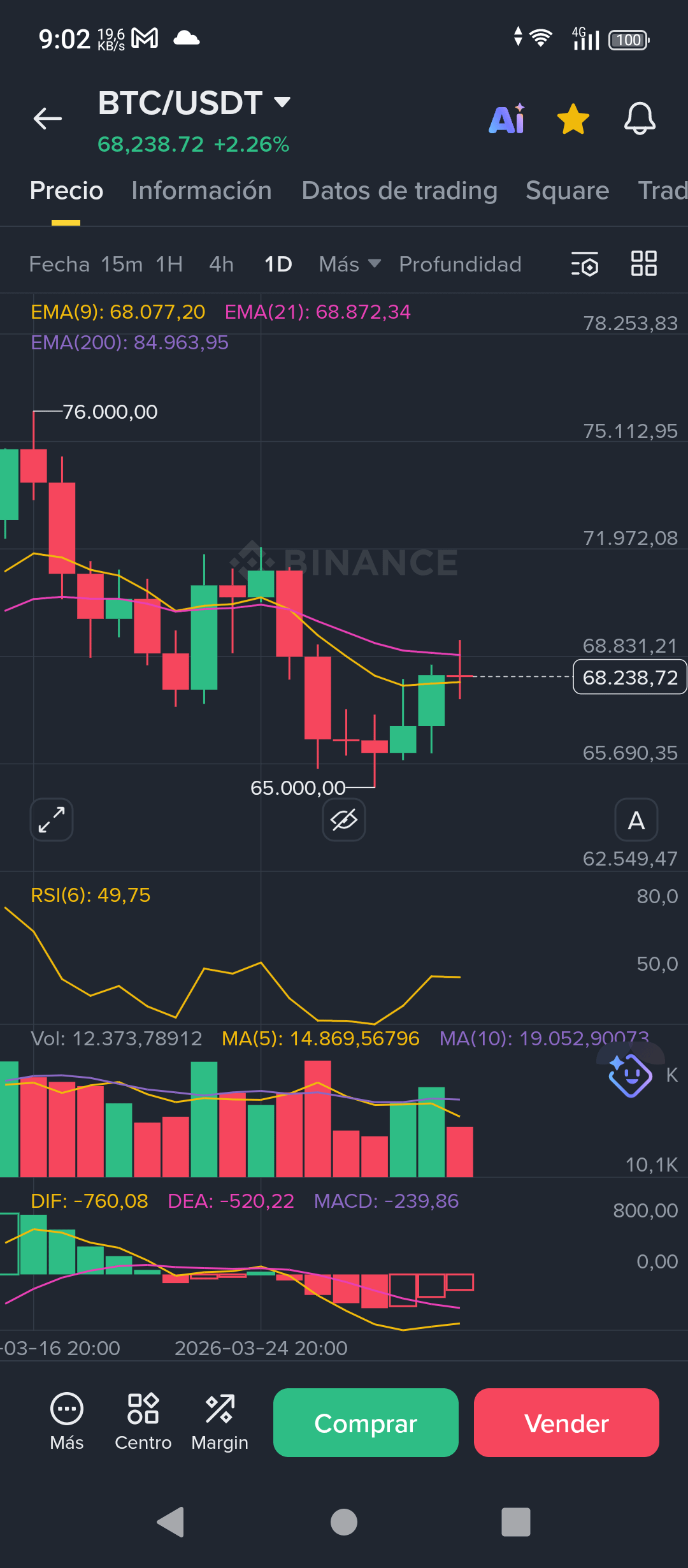Tap the RSI(6) indicator label
The image size is (688, 1568).
[x=90, y=895]
